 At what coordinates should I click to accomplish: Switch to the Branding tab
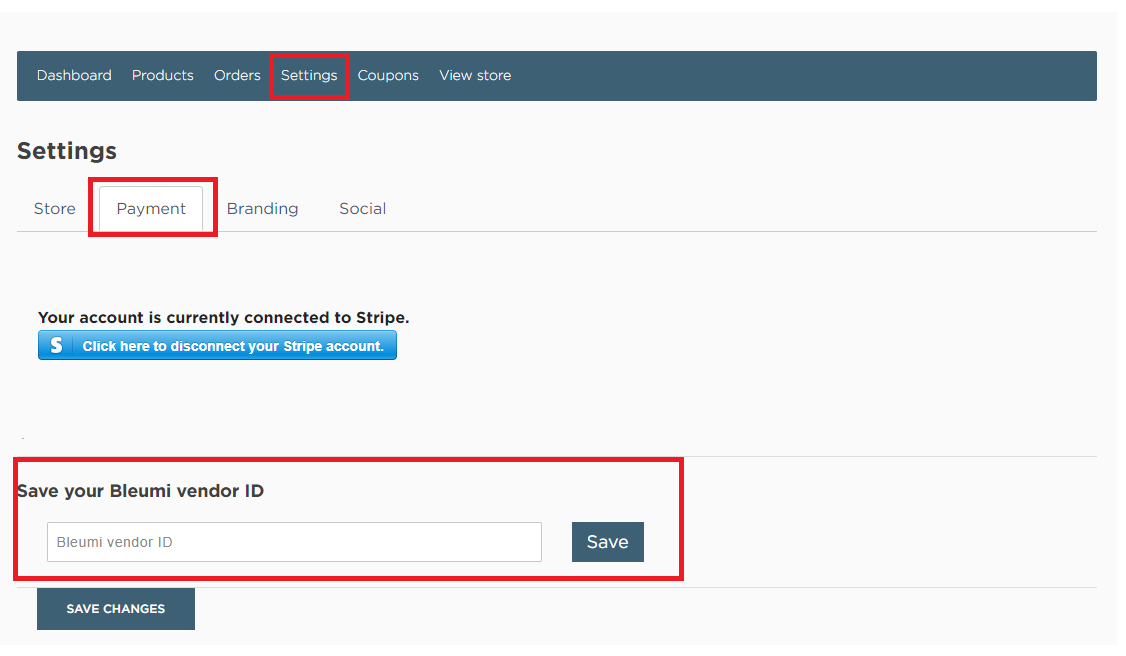pos(262,209)
